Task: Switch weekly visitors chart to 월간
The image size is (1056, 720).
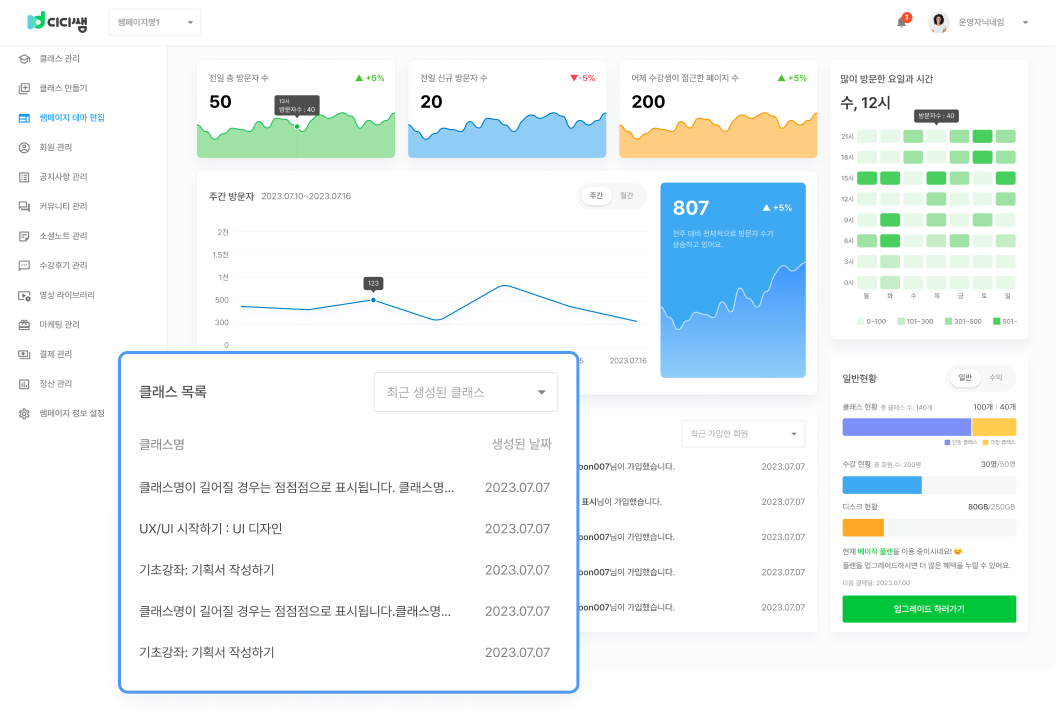Action: [x=627, y=196]
